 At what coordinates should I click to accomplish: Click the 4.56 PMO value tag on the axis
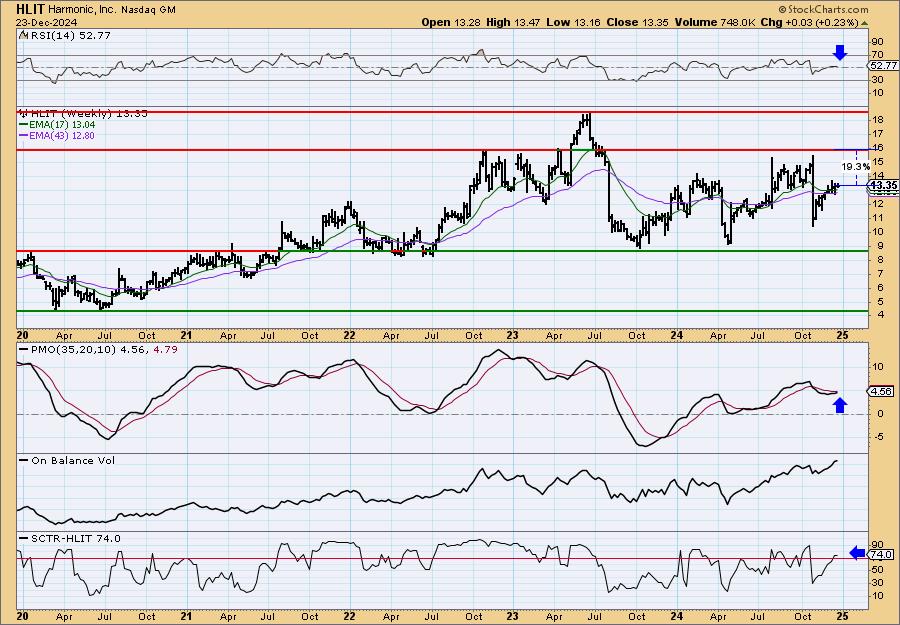click(x=881, y=391)
